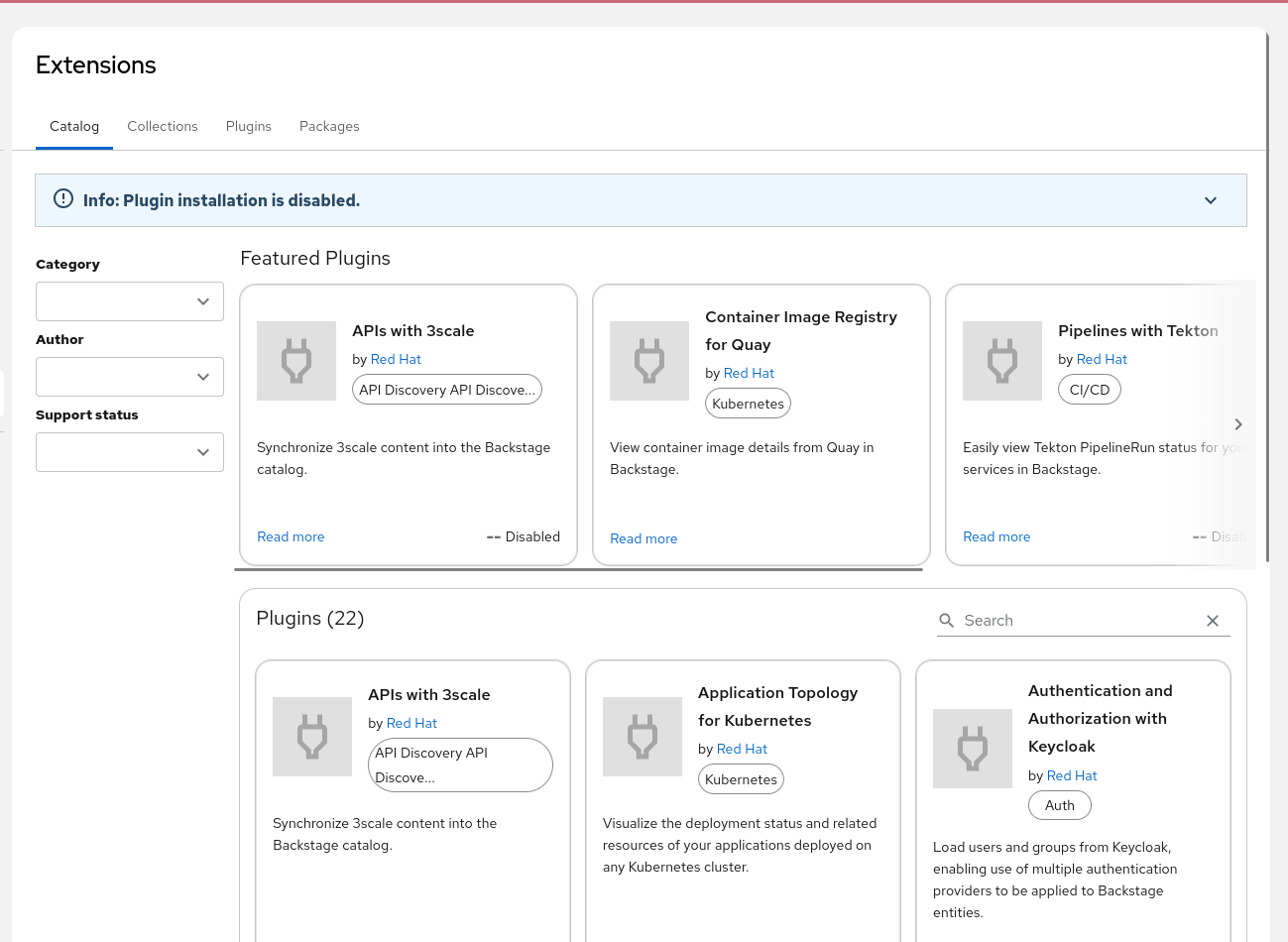The image size is (1288, 942).
Task: Click the plug icon on Application Topology for Kubernetes card
Action: click(643, 737)
